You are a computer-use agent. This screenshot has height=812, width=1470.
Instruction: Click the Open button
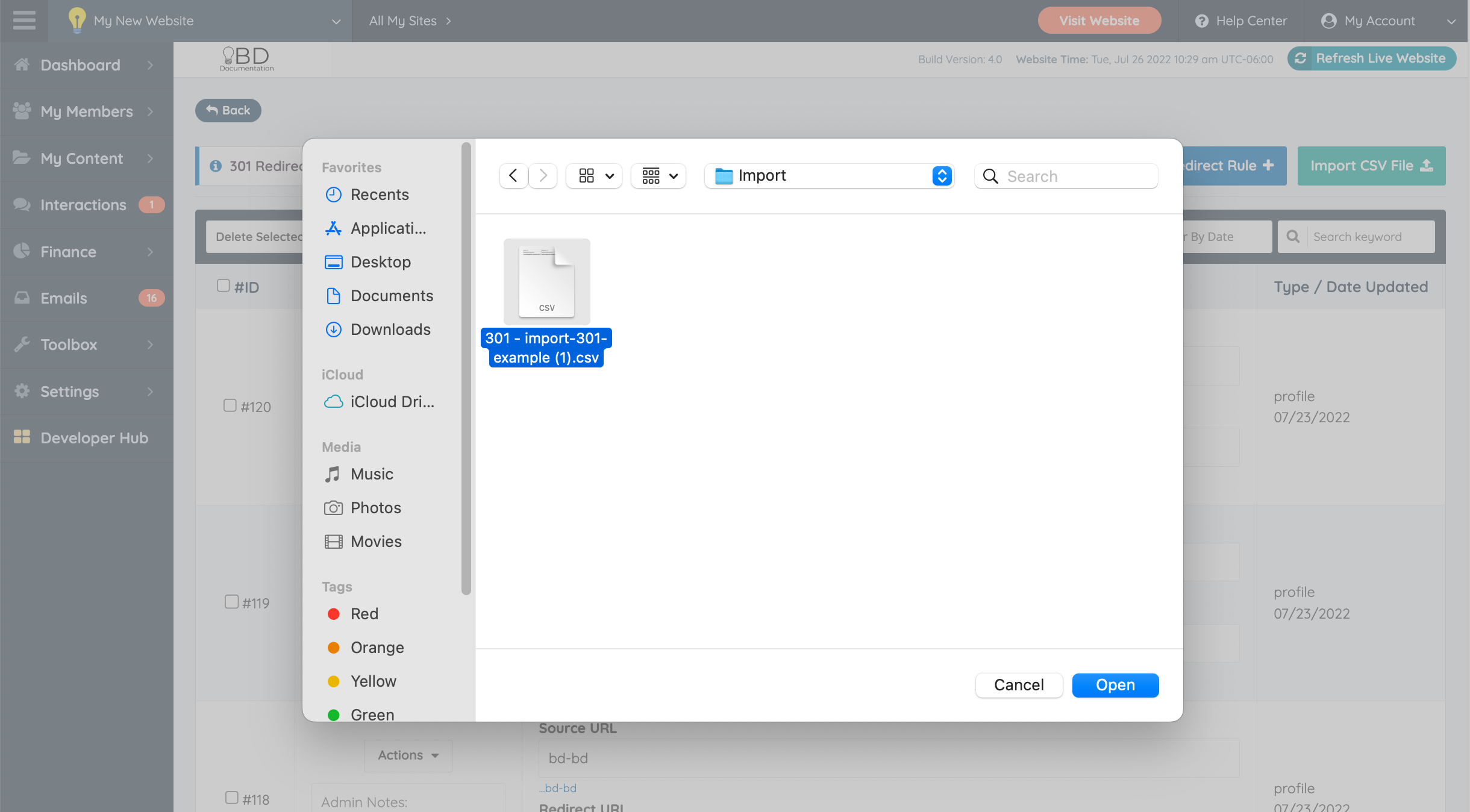click(1115, 685)
